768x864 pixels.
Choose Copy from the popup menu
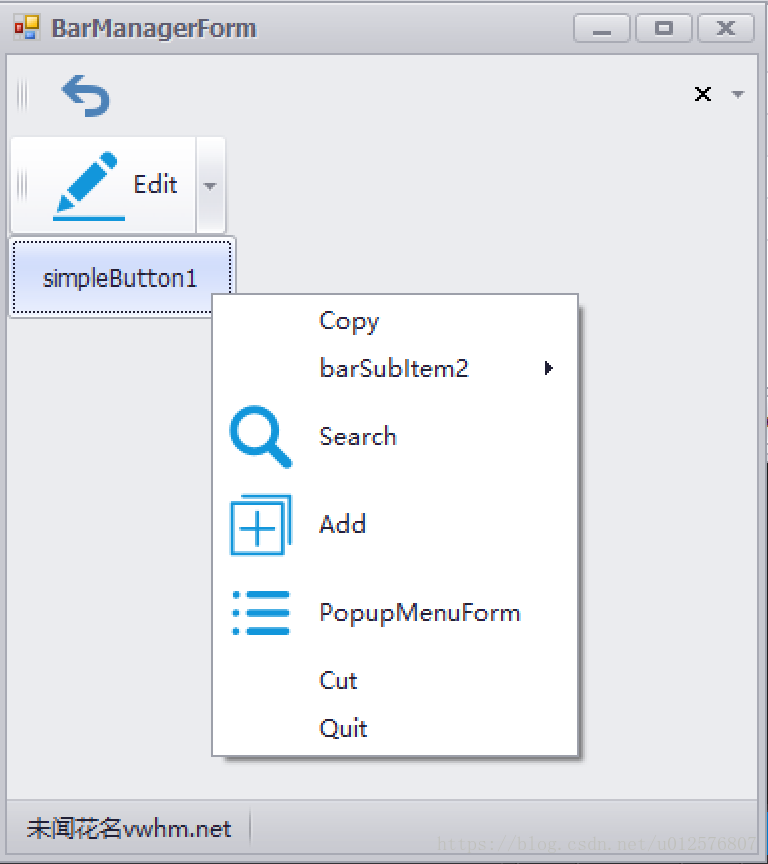[394, 321]
